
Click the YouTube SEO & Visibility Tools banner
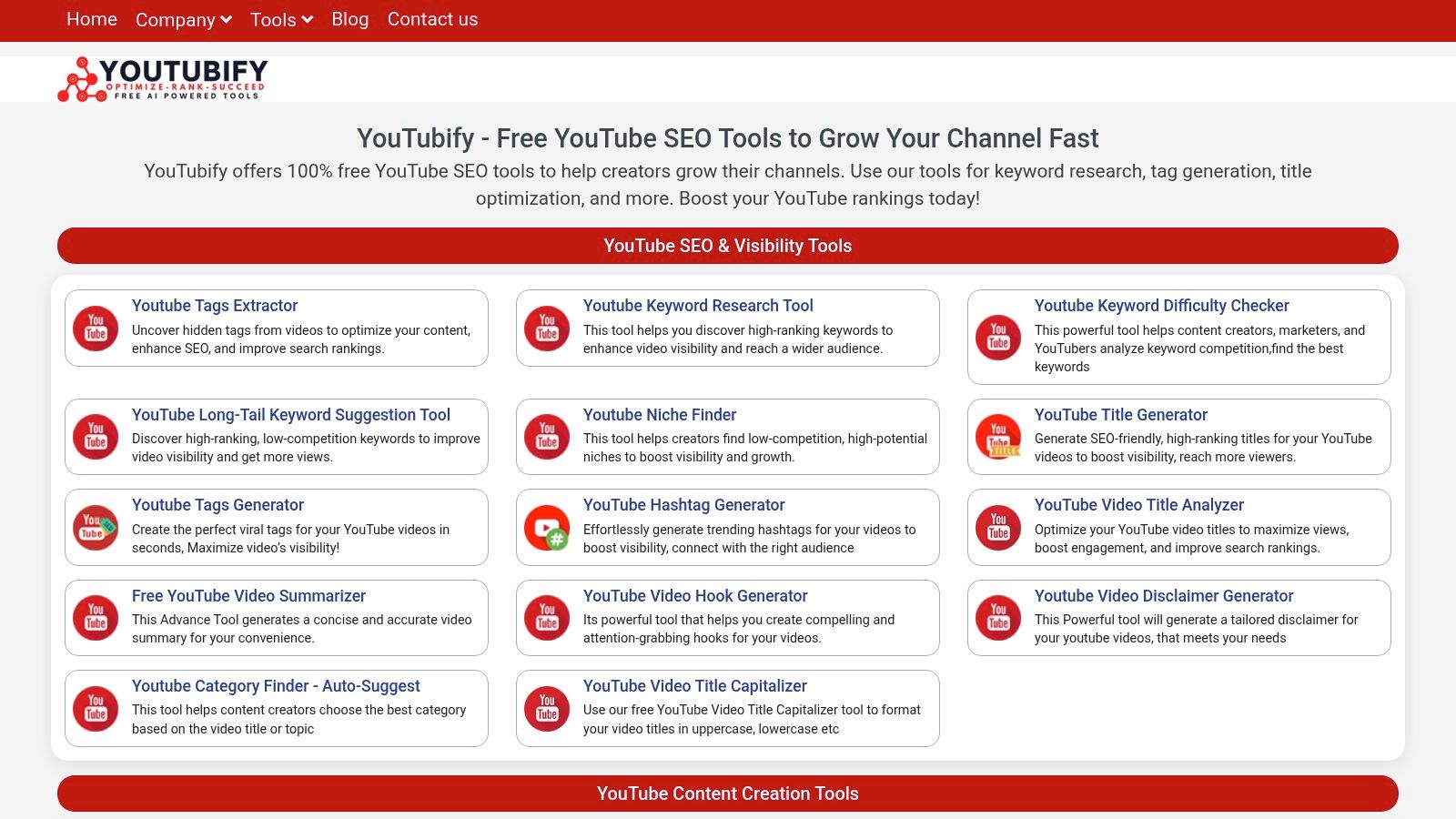click(x=728, y=246)
